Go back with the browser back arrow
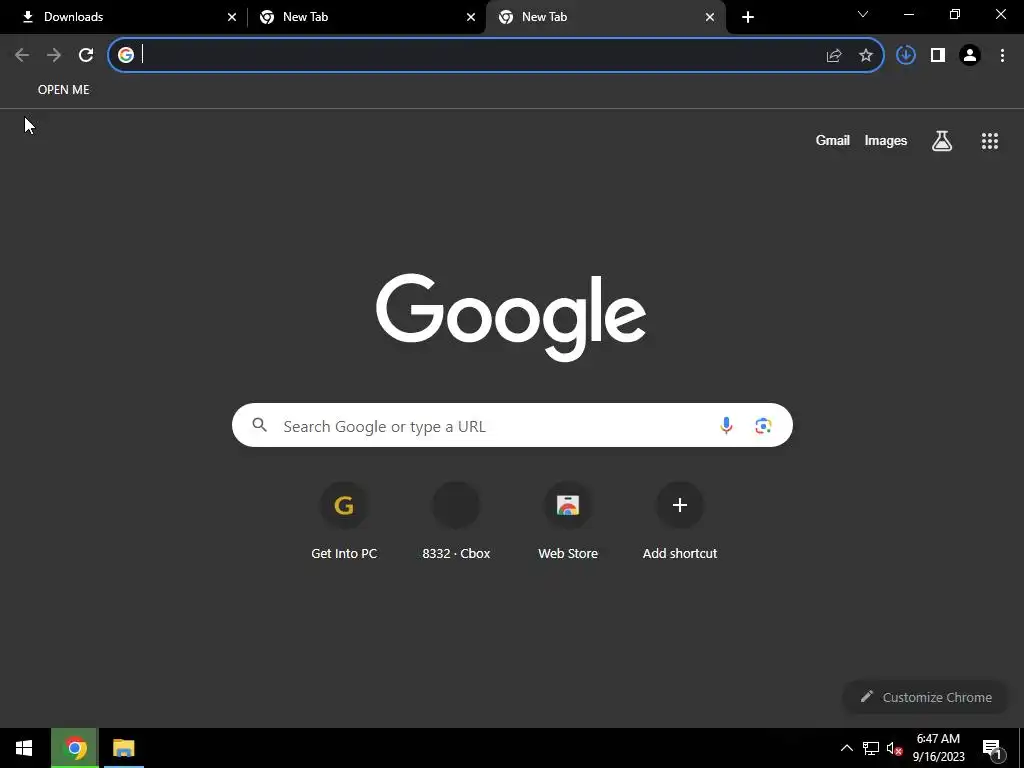The image size is (1024, 768). point(22,56)
